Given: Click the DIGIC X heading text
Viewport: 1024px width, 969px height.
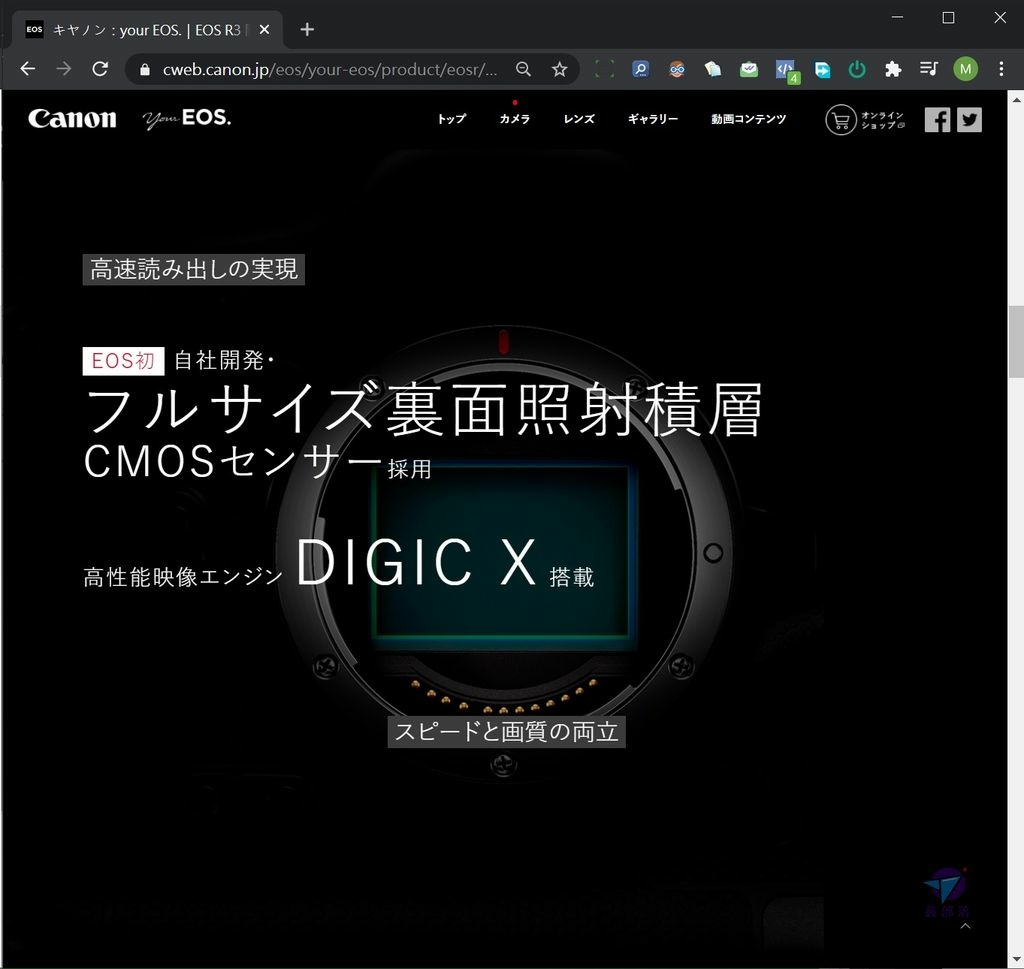Looking at the screenshot, I should tap(417, 562).
